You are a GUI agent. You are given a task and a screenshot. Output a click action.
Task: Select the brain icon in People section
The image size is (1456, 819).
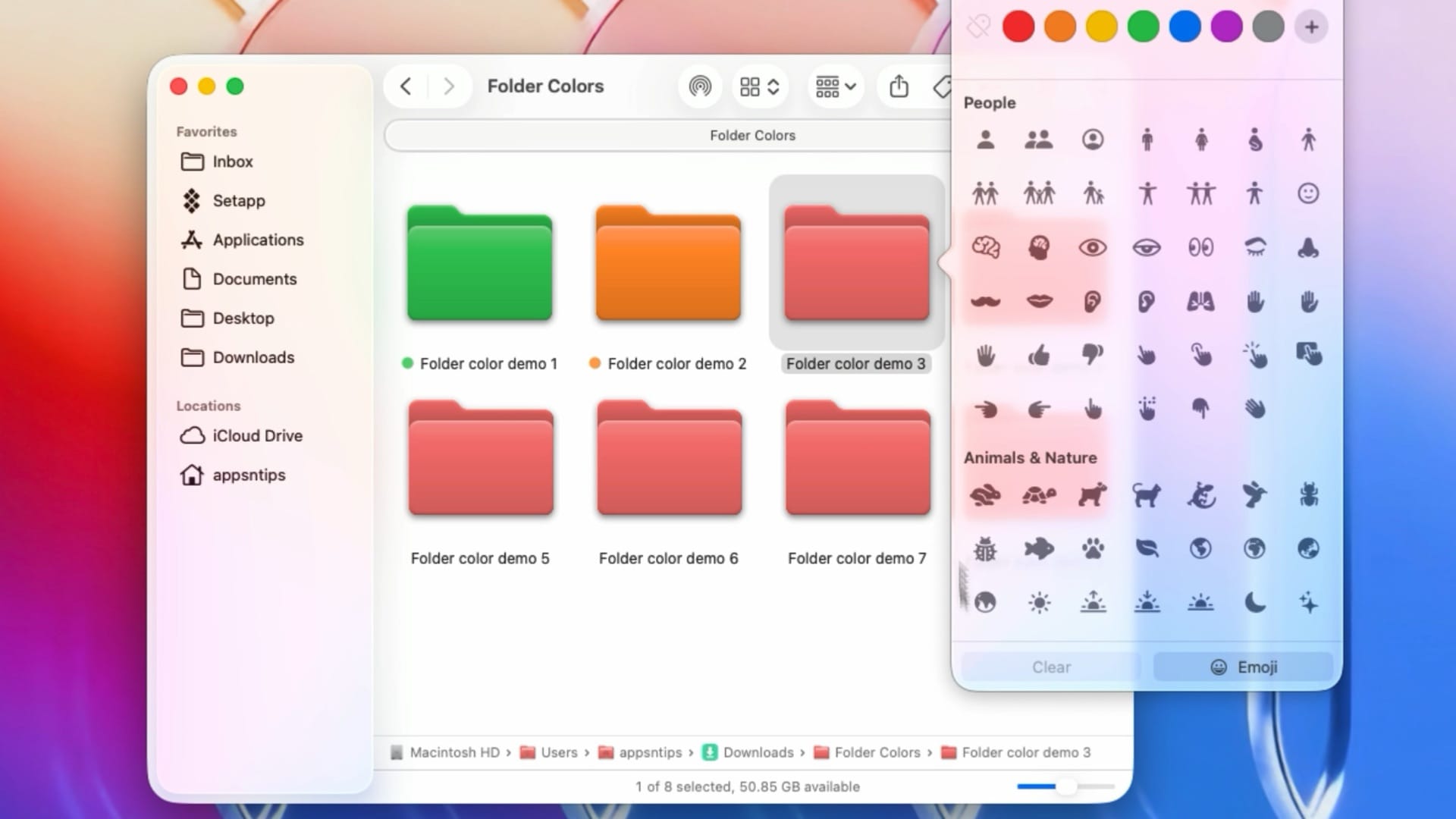point(984,247)
